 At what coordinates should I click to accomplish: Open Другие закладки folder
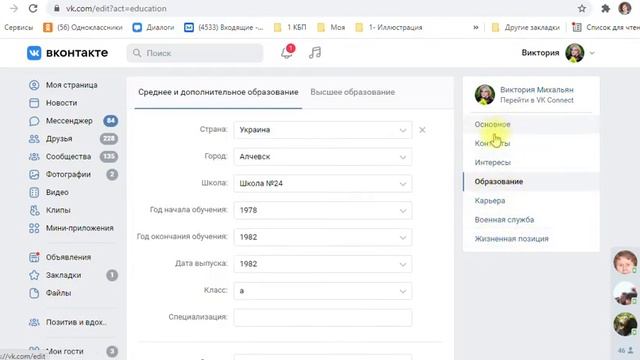526,27
